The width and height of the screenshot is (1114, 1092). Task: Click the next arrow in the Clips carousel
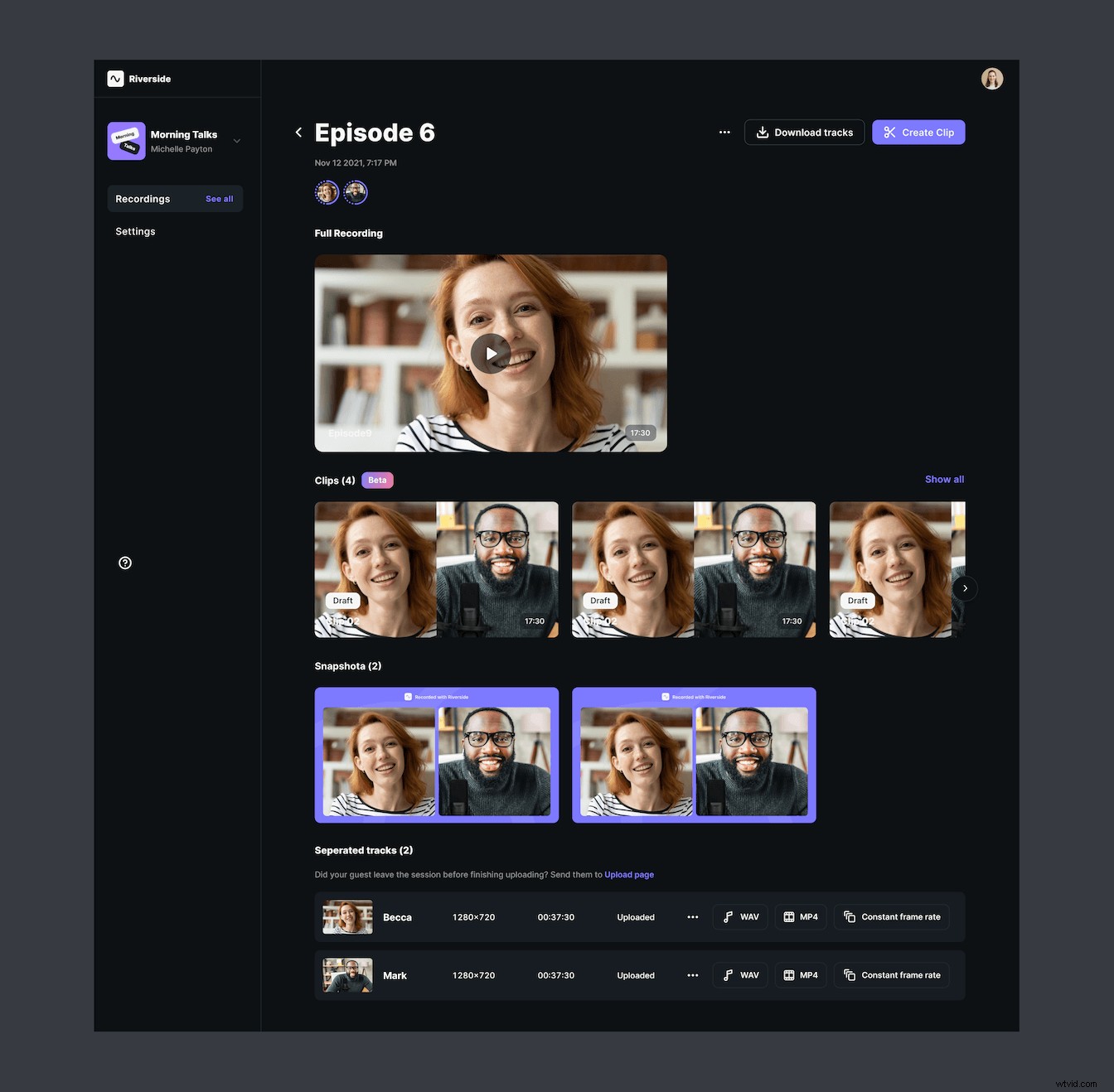pos(964,588)
